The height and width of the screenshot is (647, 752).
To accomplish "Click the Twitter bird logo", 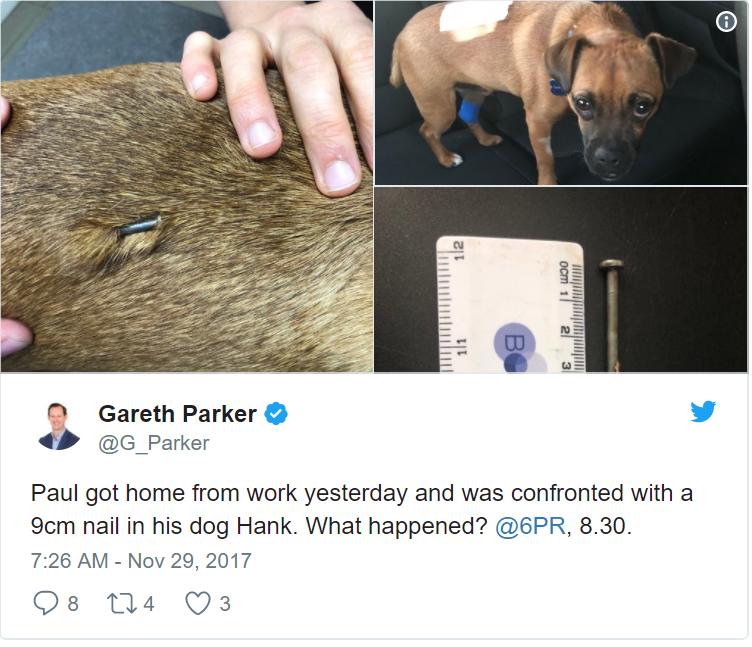I will (703, 412).
